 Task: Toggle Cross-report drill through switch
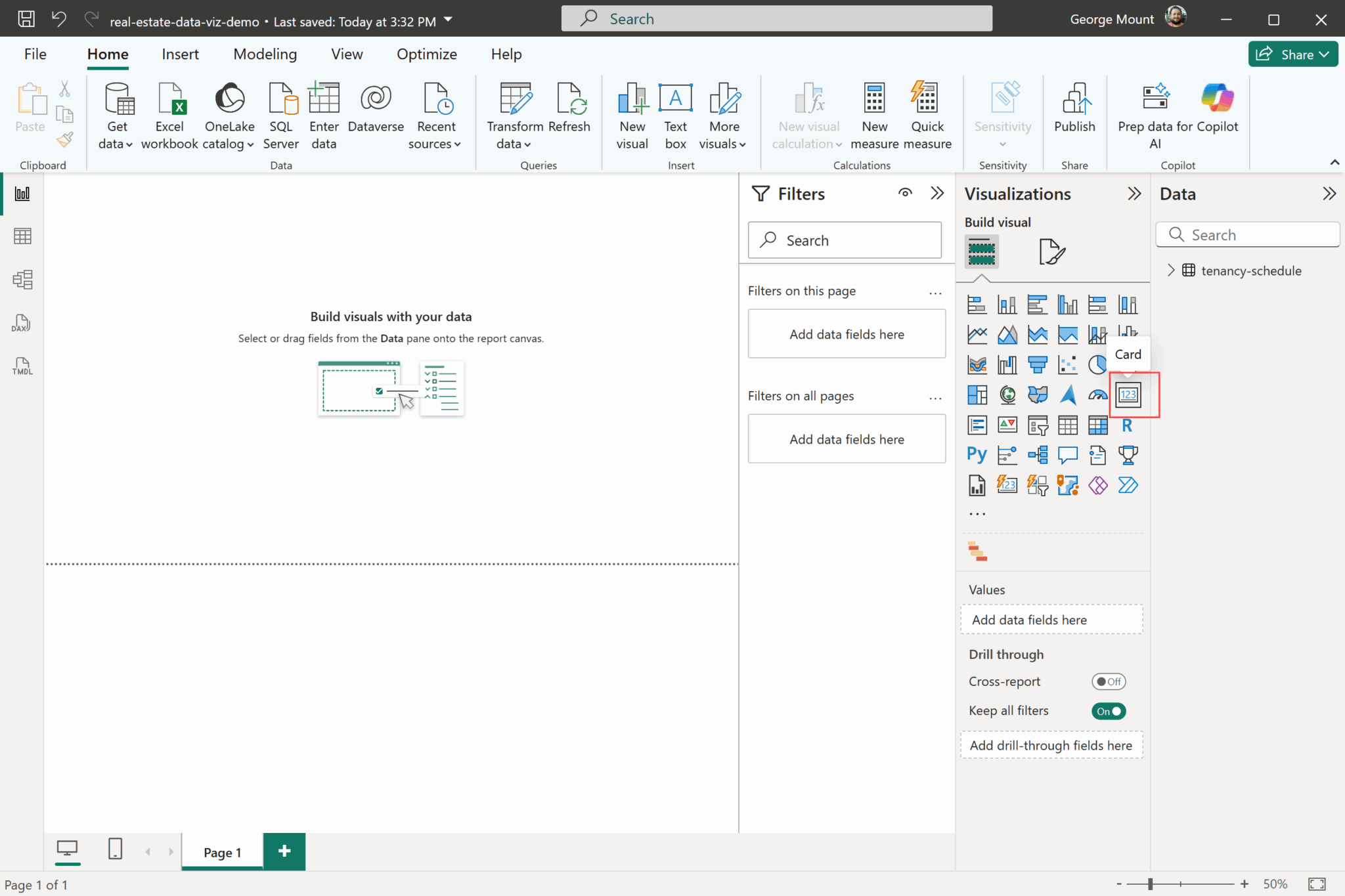click(1108, 681)
